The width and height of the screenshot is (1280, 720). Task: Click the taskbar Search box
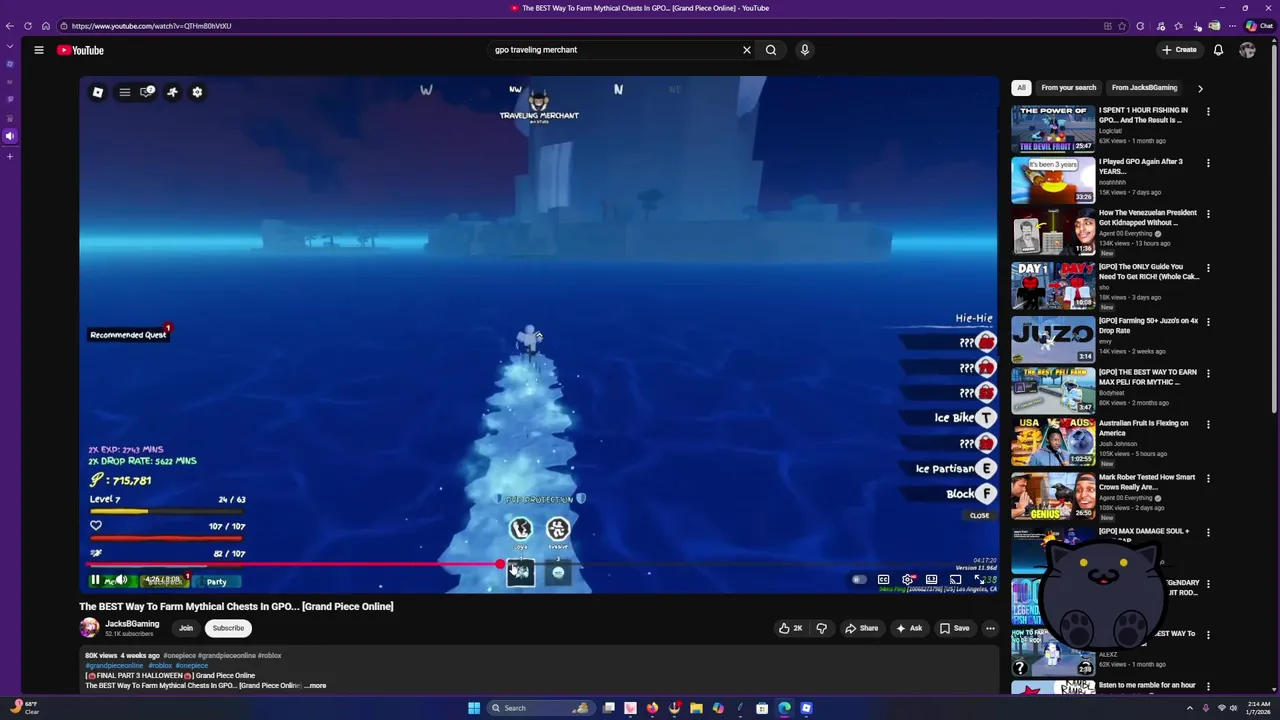click(539, 708)
